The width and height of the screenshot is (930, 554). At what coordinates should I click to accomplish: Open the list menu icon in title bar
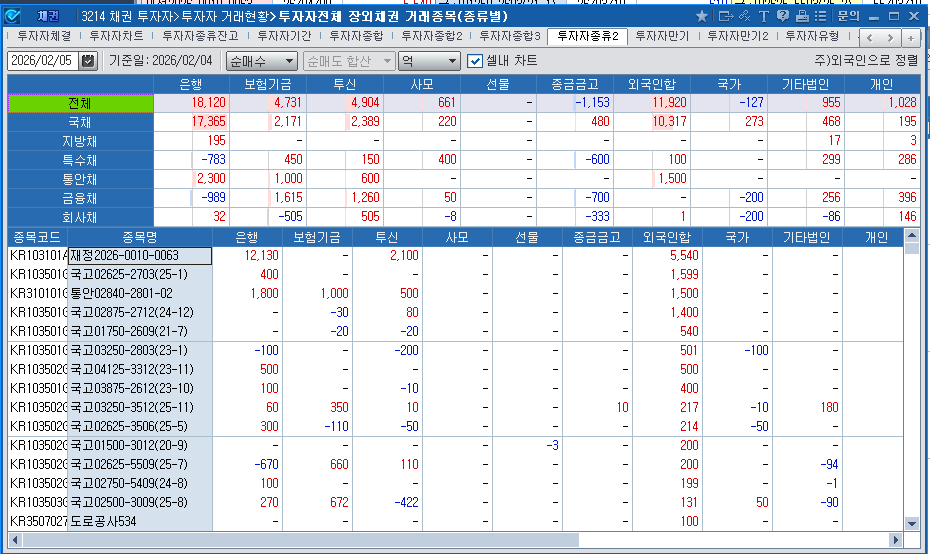click(x=820, y=17)
